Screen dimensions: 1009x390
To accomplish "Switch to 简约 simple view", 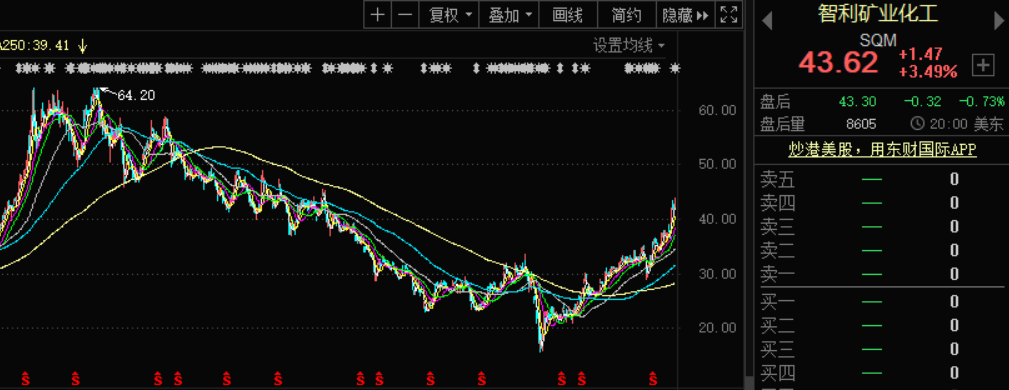I will tap(626, 14).
